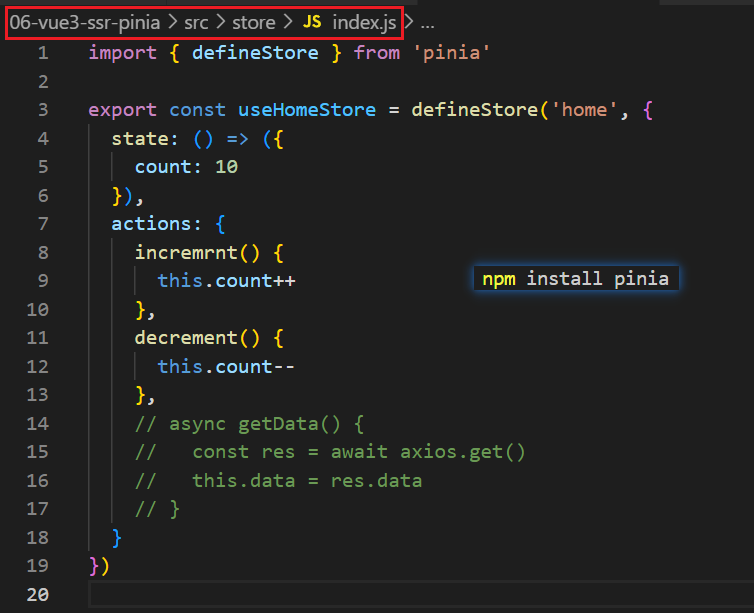Select line number 3 in the gutter
Viewport: 754px width, 613px height.
(x=43, y=110)
